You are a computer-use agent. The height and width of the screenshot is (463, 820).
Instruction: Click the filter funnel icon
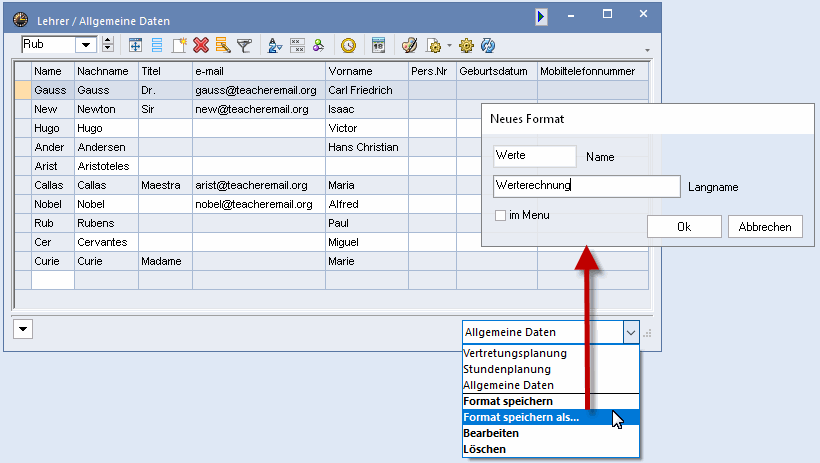244,46
